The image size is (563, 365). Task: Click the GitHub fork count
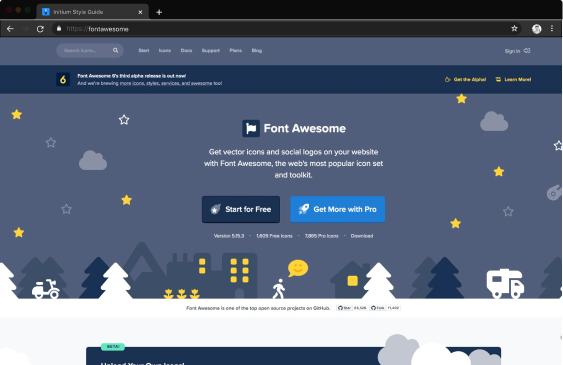[x=393, y=308]
